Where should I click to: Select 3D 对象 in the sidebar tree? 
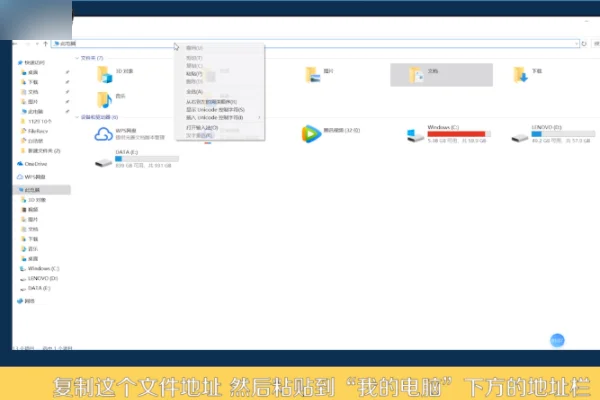tap(37, 200)
